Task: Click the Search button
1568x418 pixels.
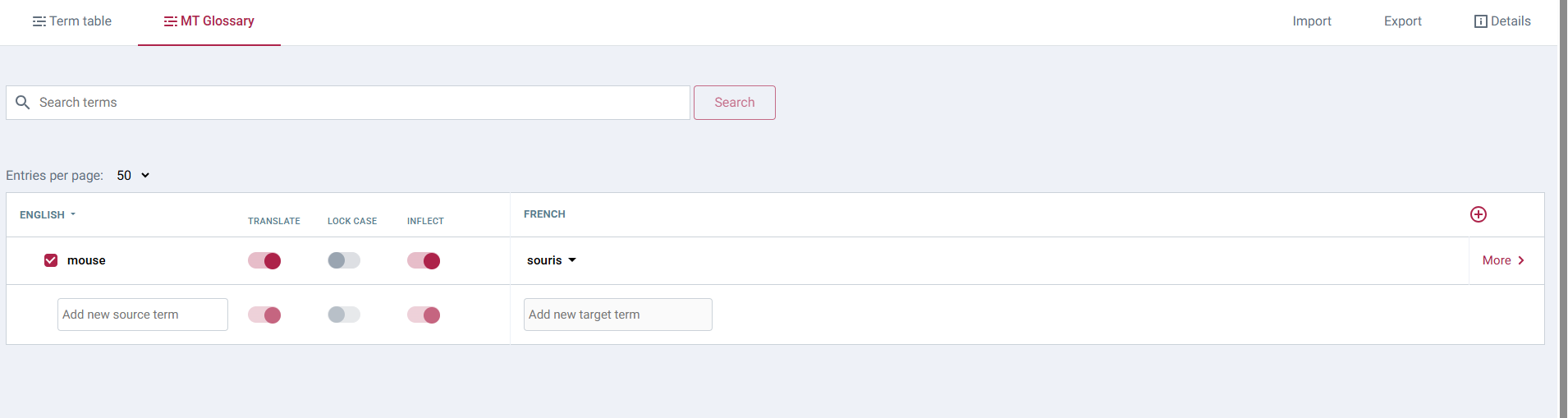Action: coord(734,103)
